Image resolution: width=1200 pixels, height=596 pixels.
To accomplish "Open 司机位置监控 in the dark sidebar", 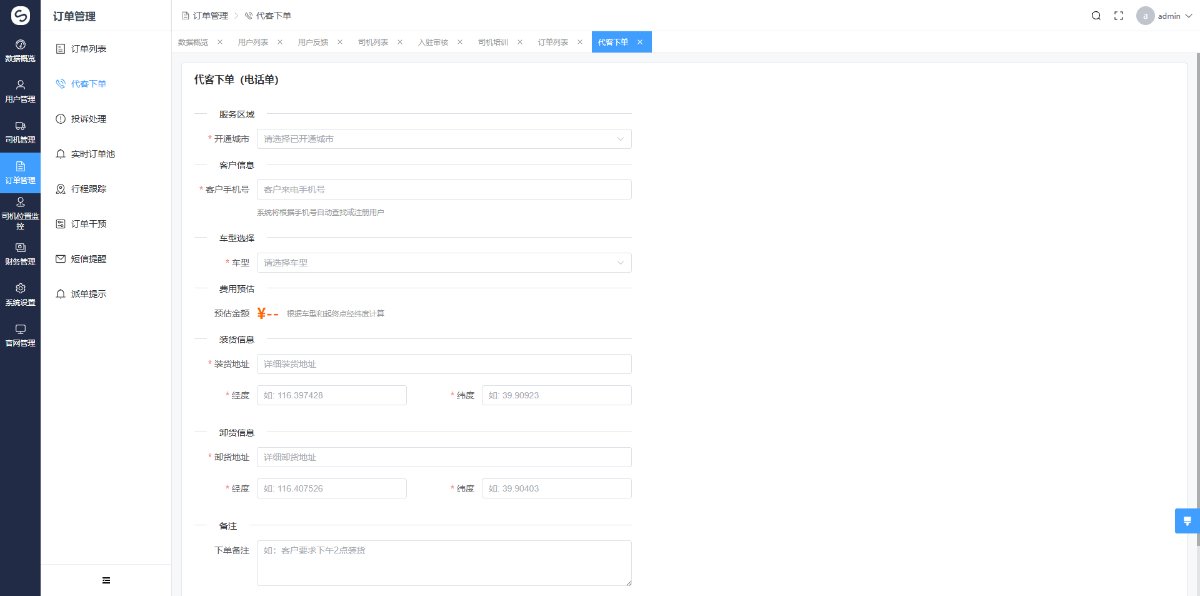I will [20, 214].
